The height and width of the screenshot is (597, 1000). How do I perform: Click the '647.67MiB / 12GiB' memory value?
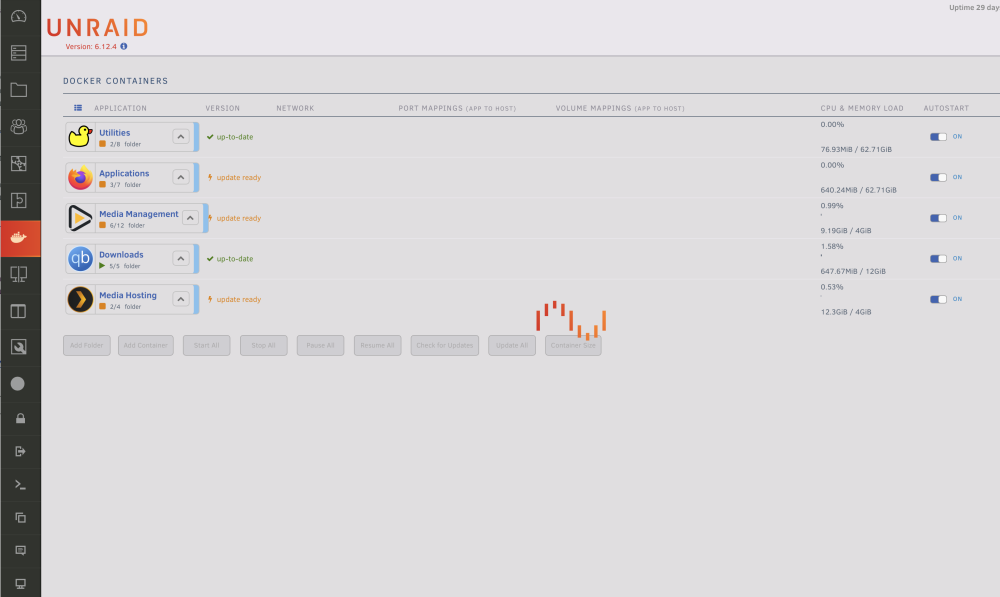853,272
